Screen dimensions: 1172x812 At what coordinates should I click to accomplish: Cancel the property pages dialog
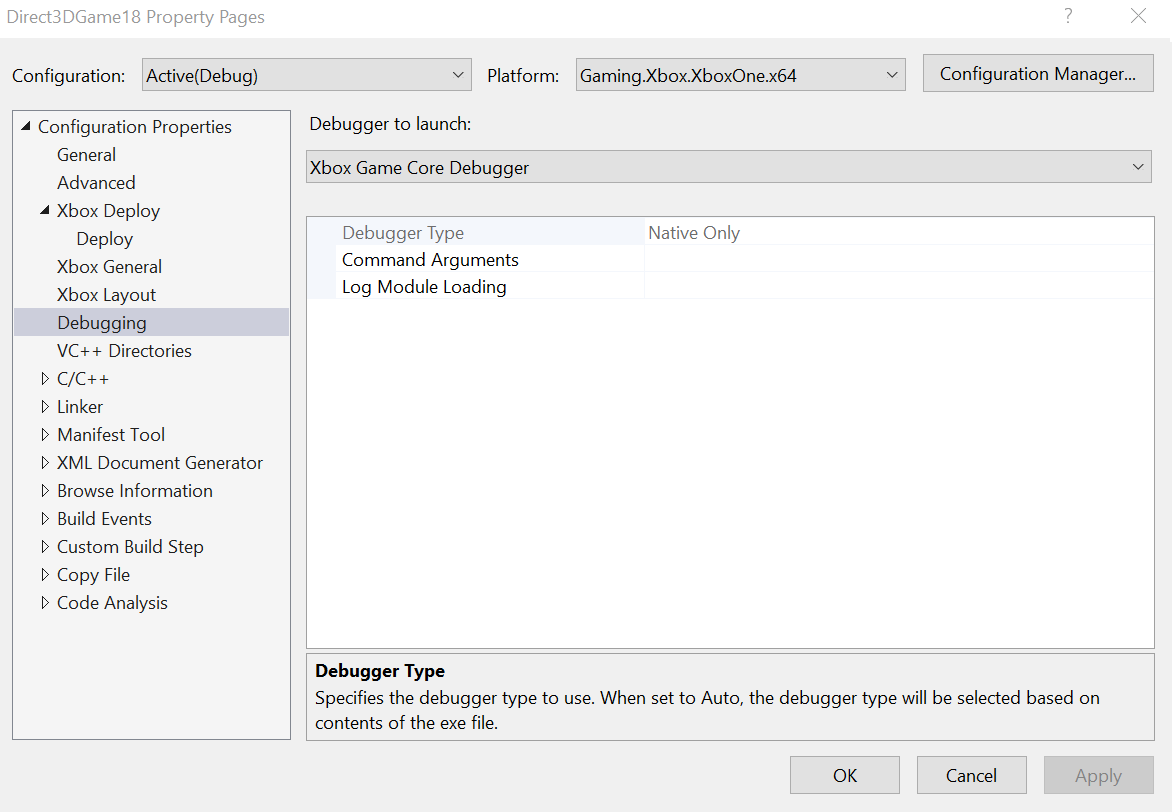click(971, 775)
